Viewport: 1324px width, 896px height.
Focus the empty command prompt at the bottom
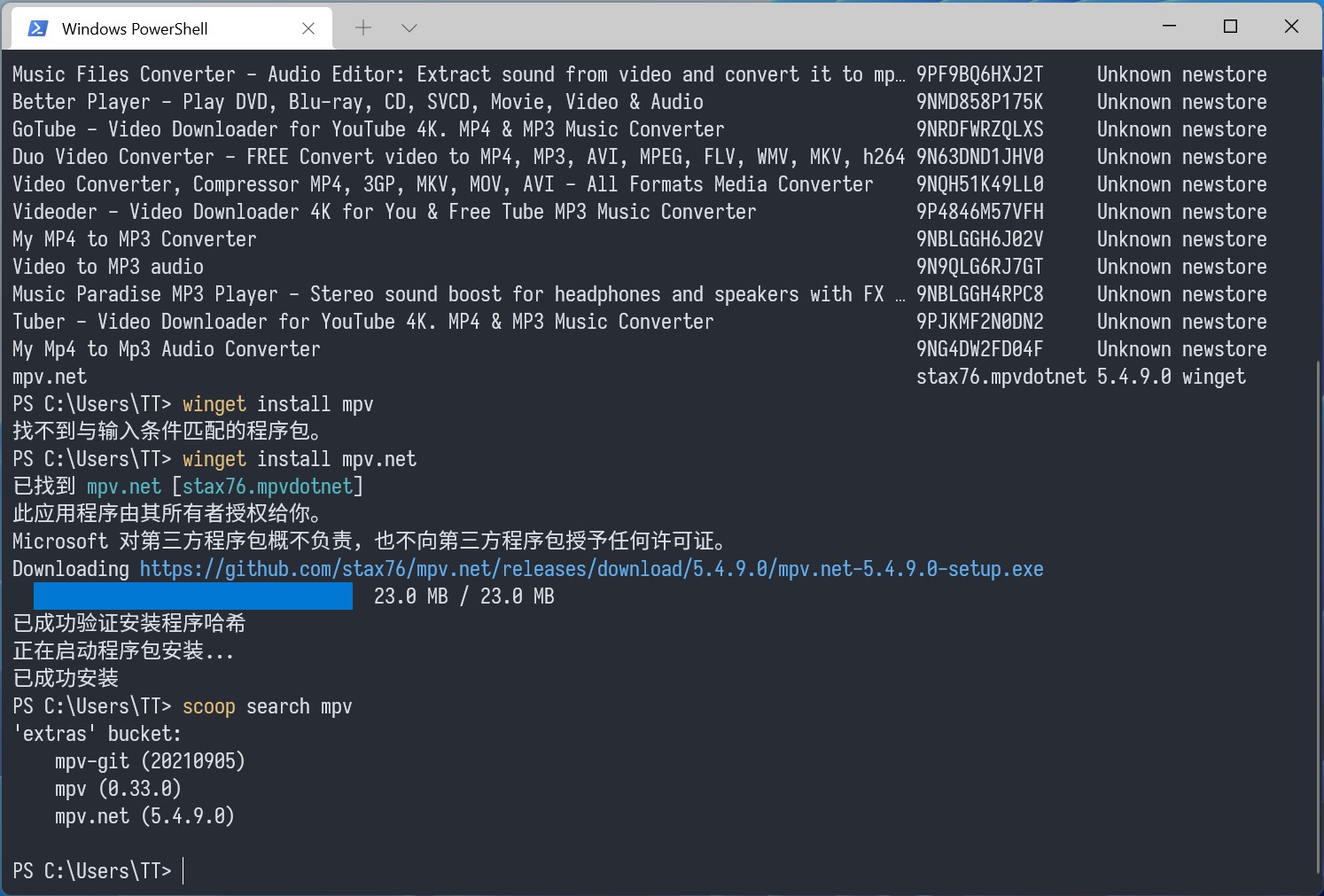point(183,871)
